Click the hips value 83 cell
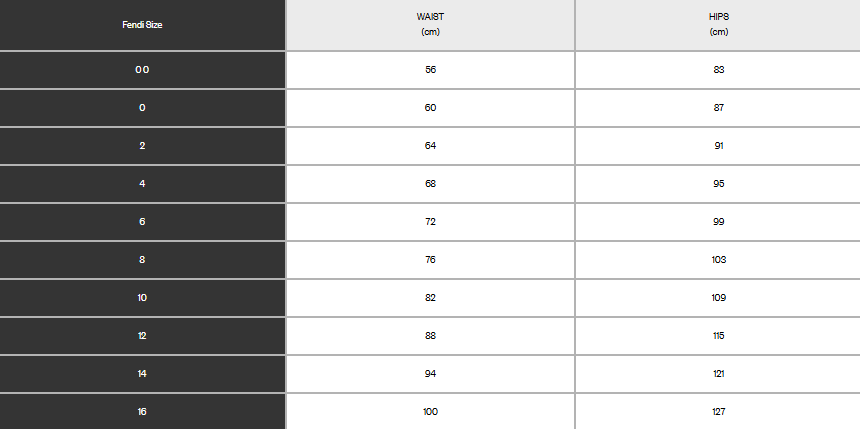 pyautogui.click(x=718, y=70)
